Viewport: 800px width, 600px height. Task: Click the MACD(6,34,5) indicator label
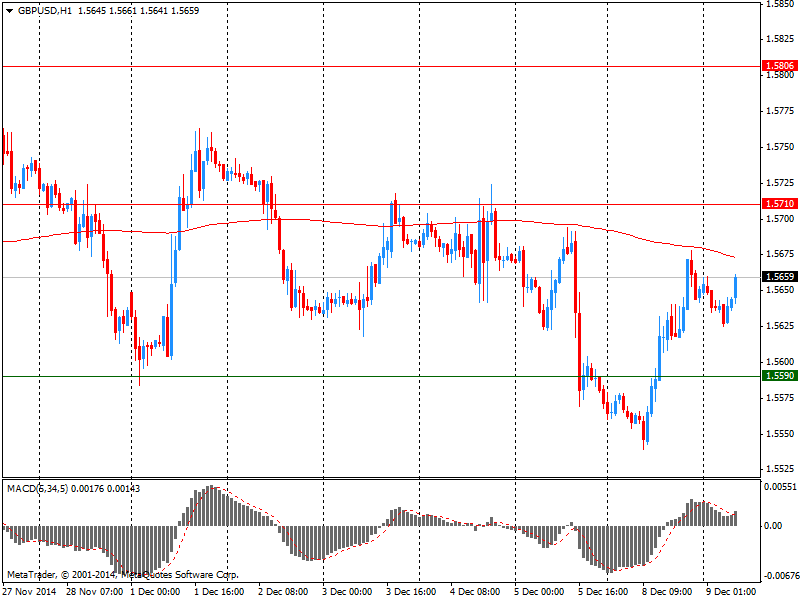coord(37,488)
